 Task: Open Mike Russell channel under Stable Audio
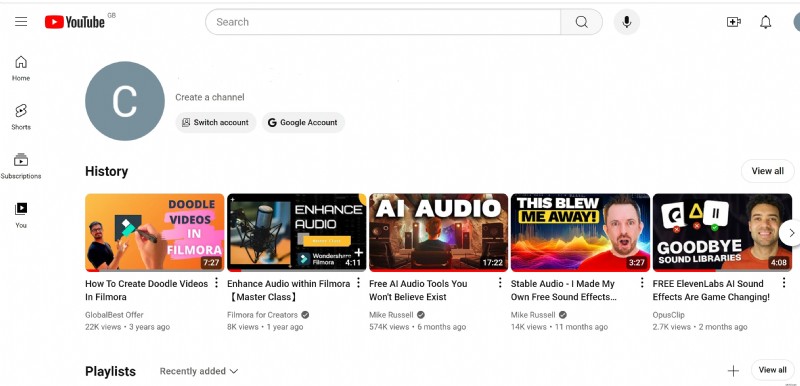click(533, 315)
